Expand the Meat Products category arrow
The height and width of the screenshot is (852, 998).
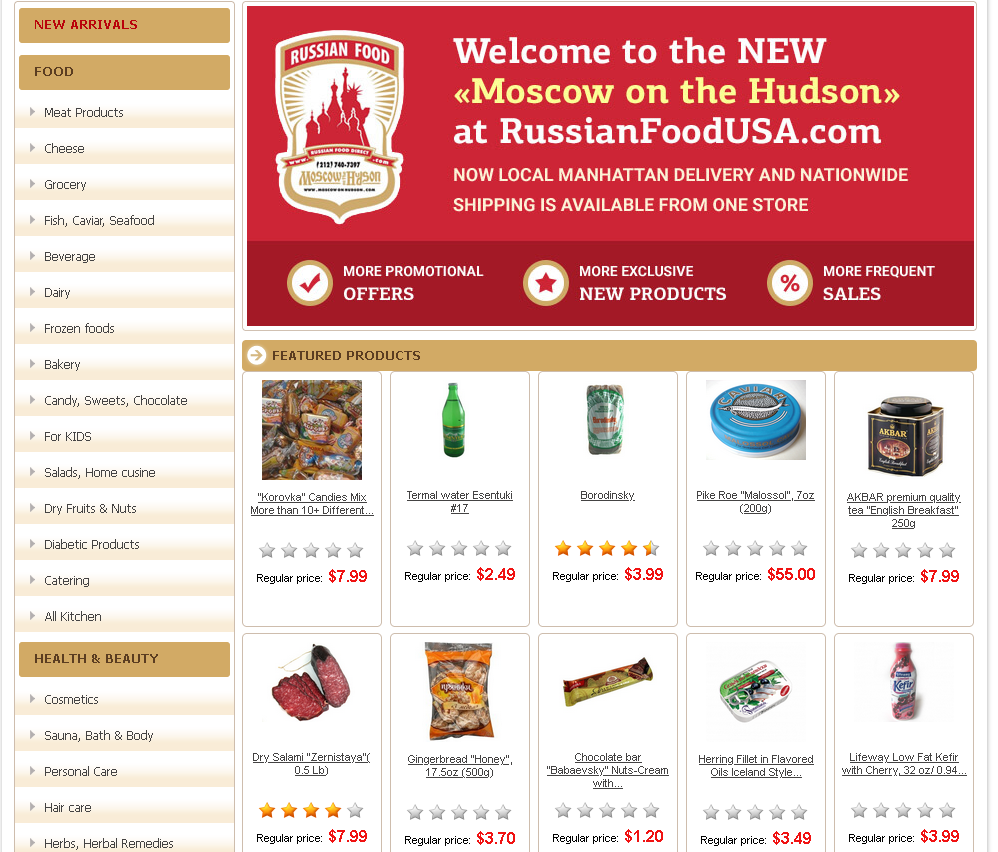pos(32,112)
